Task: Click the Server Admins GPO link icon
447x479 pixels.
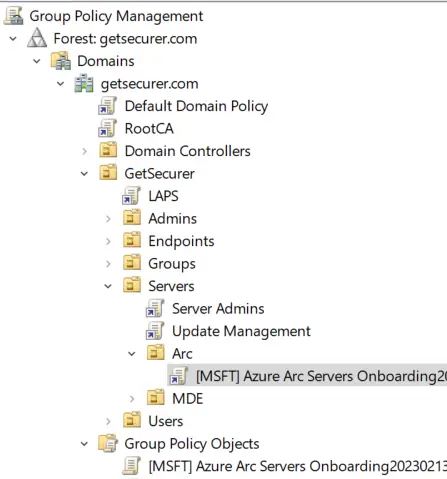Action: (x=155, y=308)
